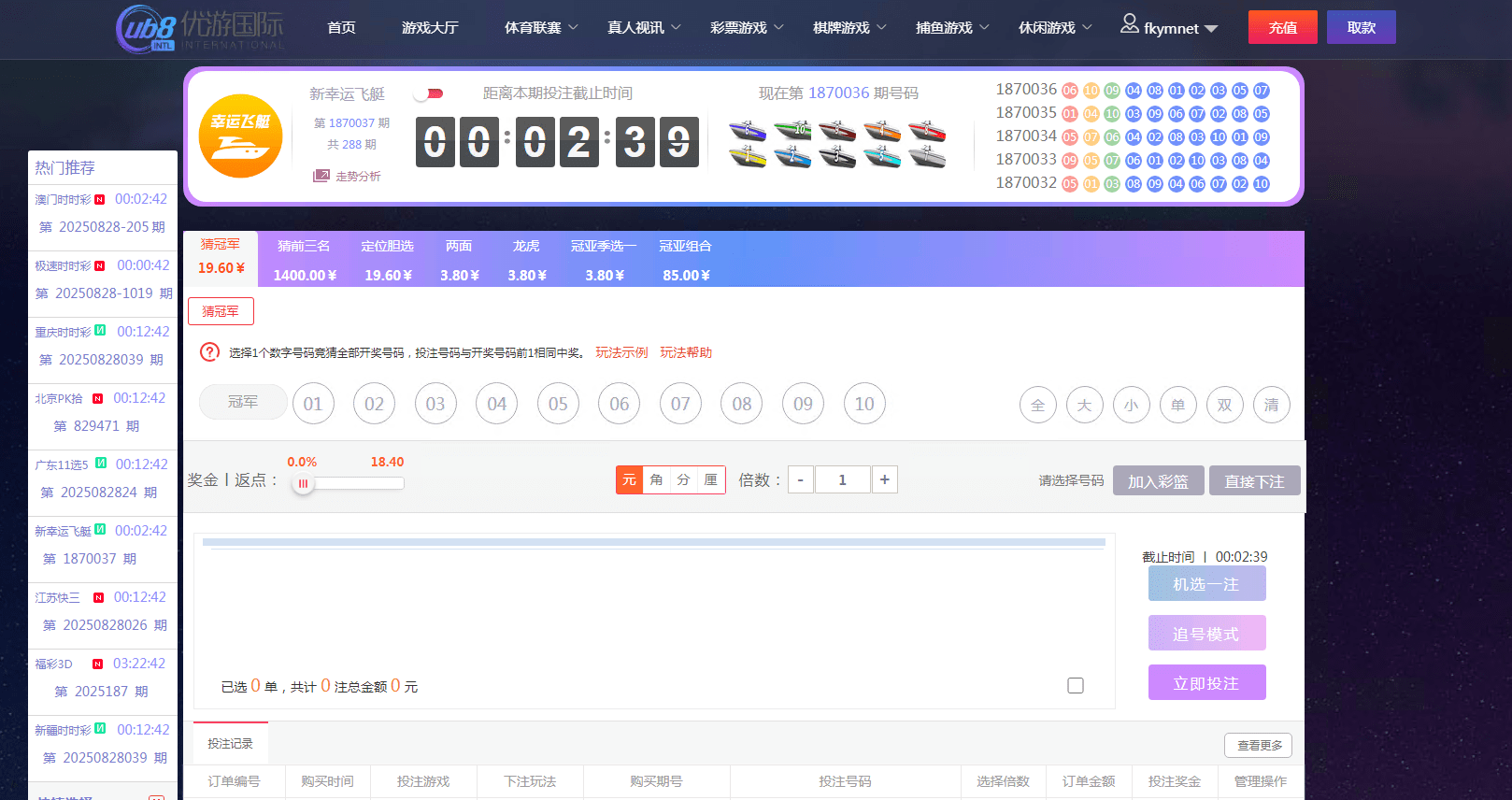
Task: Click the user profile icon beside fkymnet
Action: coord(1129,24)
